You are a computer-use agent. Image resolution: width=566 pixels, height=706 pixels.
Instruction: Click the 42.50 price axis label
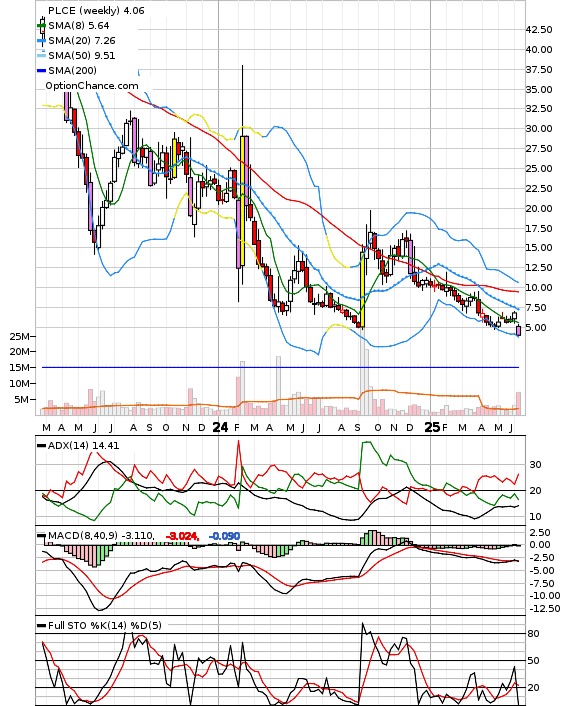click(539, 30)
